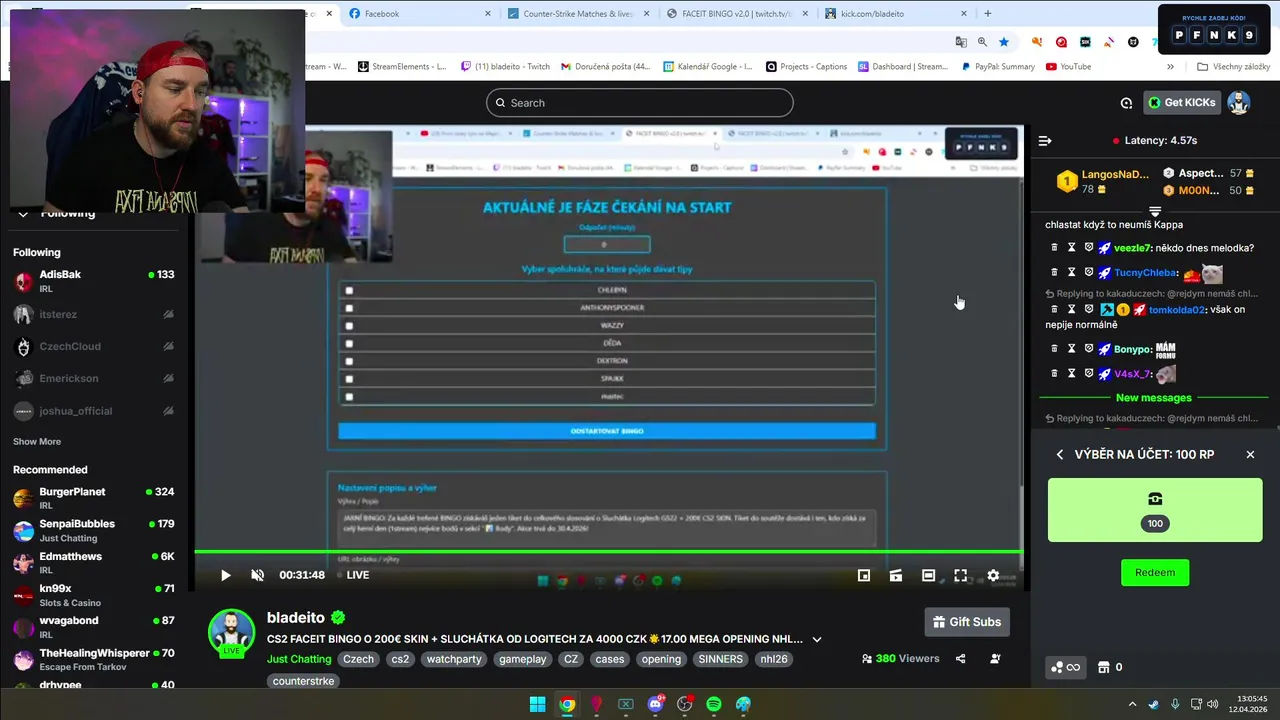The height and width of the screenshot is (720, 1280).
Task: Switch to FACEIT BINGO v2.0 tab
Action: 738,14
